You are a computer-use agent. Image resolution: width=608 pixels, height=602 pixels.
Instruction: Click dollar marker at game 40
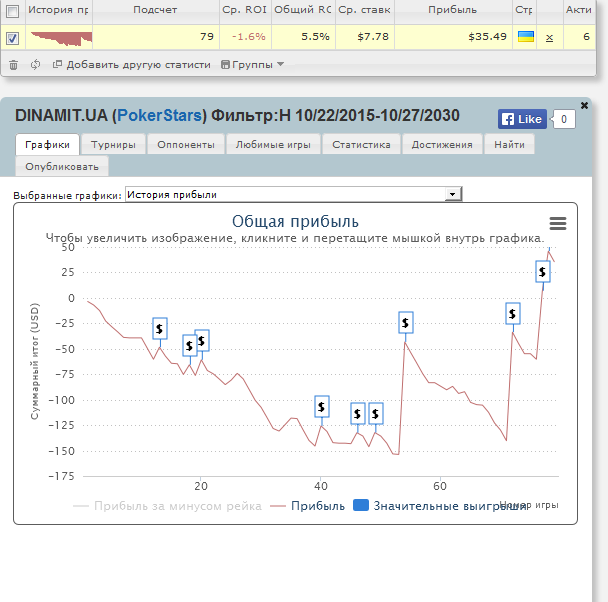(322, 406)
